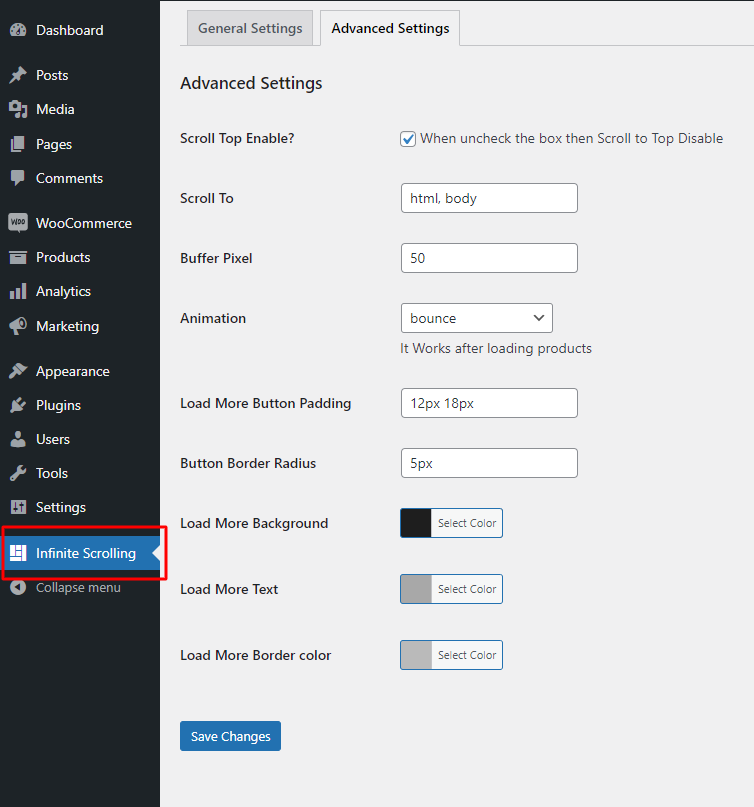Click the Load More Button Padding field
Screen dimensions: 754x807
489,403
